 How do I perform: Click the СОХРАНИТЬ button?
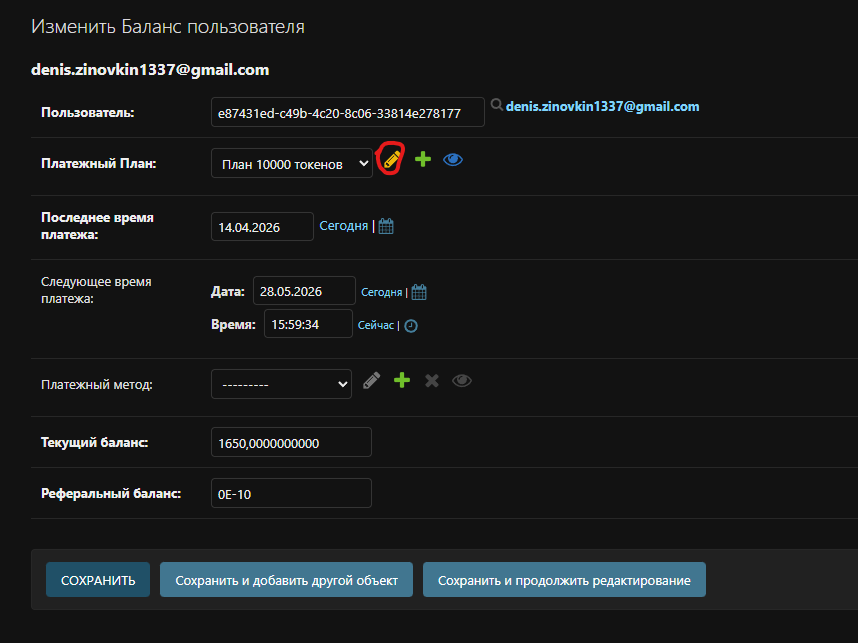pos(98,580)
